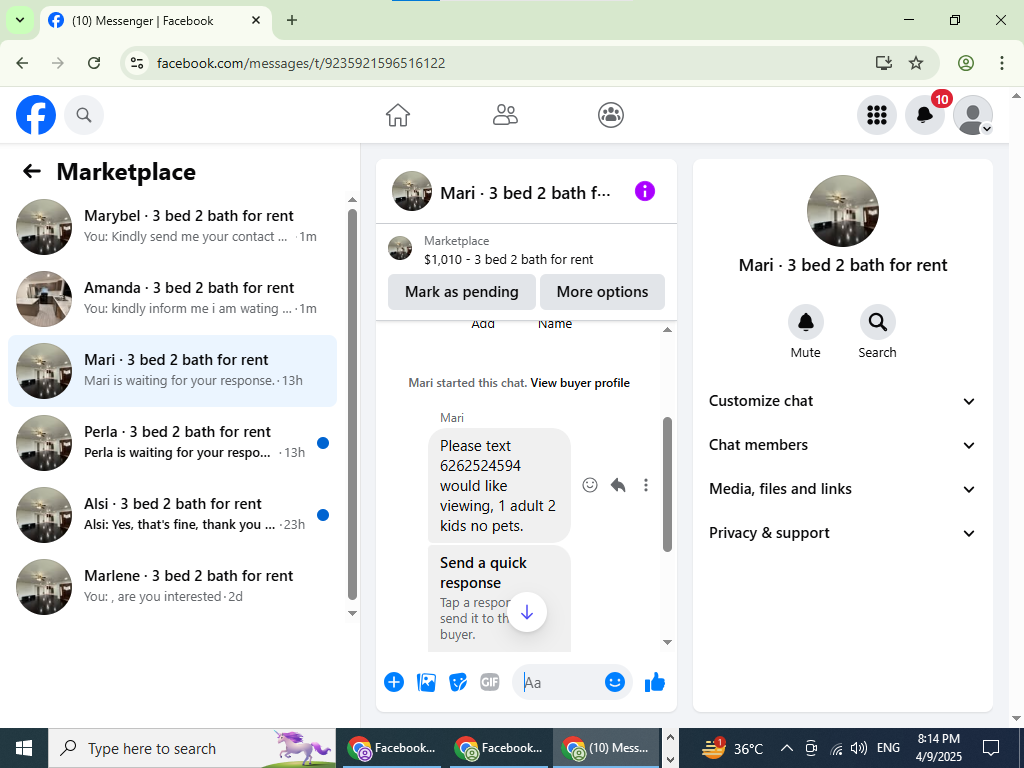The height and width of the screenshot is (768, 1024).
Task: React to Mari's message with emoji icon
Action: coord(590,485)
